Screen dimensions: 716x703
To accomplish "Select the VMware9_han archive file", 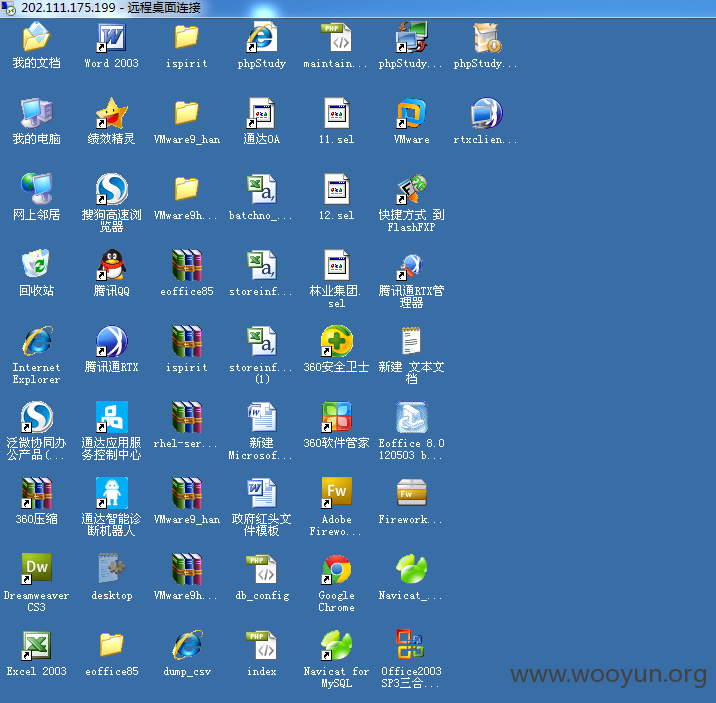I will click(x=186, y=492).
